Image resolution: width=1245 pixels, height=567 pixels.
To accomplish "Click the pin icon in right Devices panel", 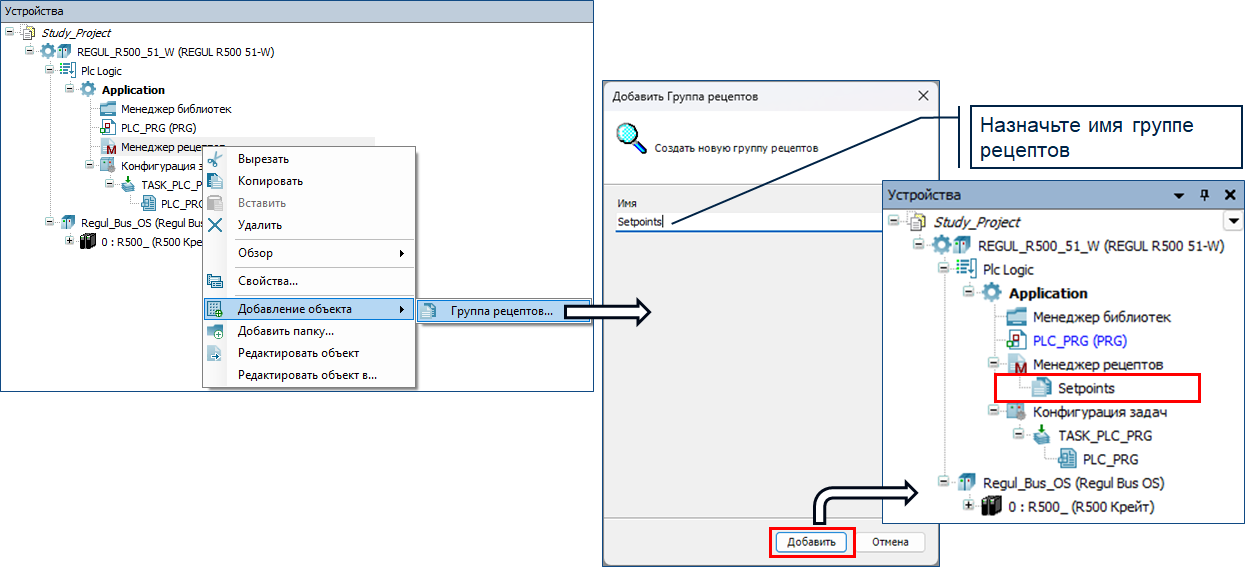I will 1205,196.
